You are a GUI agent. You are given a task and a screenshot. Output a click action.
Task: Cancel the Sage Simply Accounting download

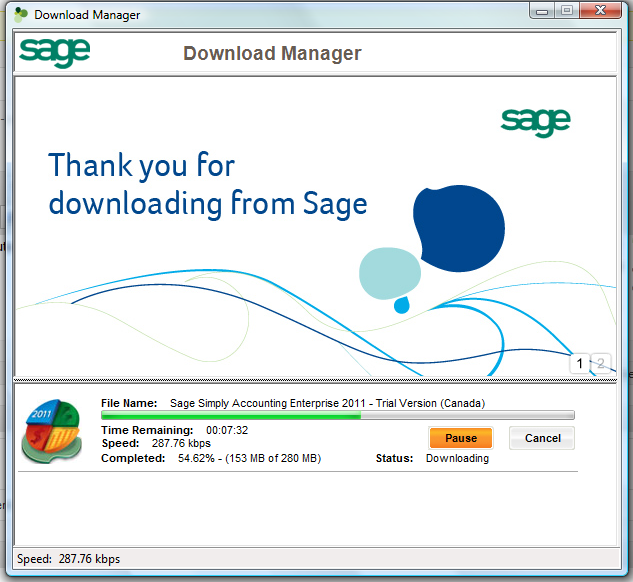(x=542, y=438)
